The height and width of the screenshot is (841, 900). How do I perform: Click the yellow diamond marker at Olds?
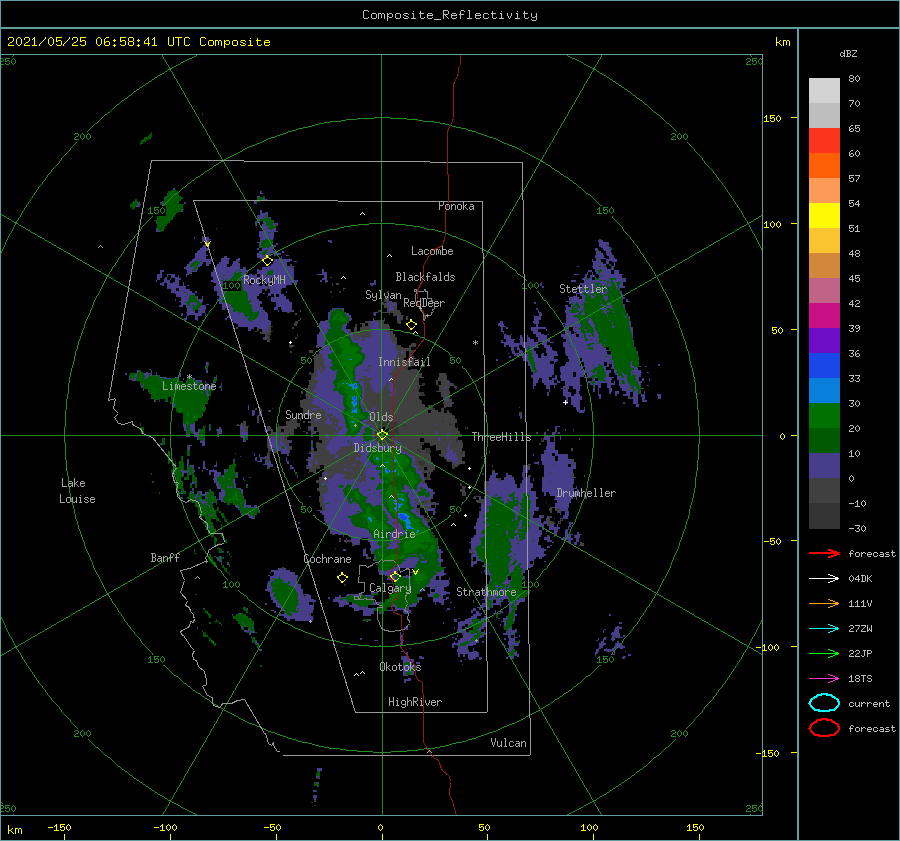click(382, 435)
